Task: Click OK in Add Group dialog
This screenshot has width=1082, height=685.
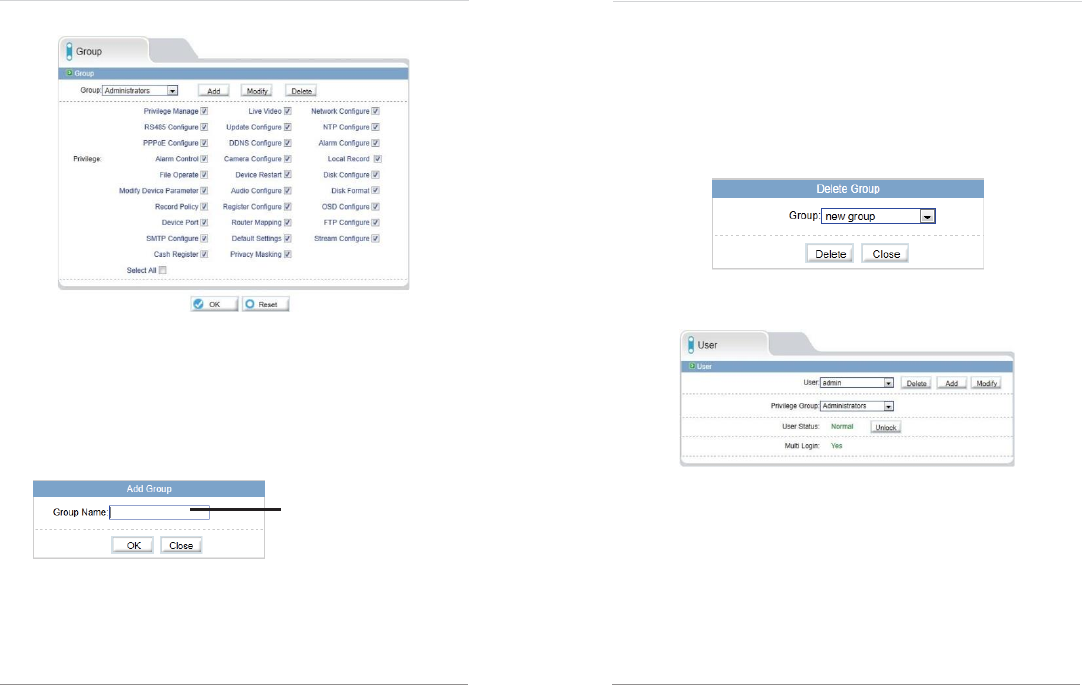Action: (133, 546)
